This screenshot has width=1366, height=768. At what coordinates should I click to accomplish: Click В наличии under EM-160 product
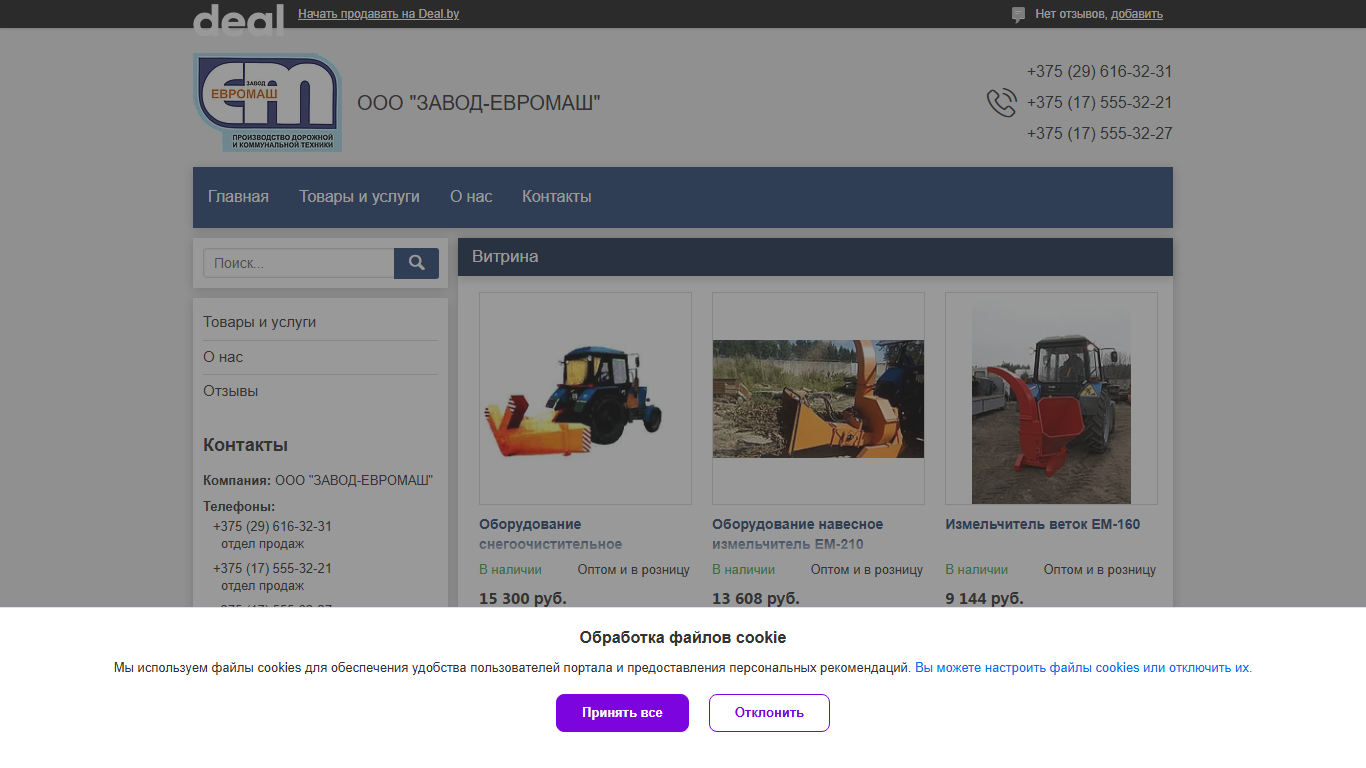pos(977,570)
